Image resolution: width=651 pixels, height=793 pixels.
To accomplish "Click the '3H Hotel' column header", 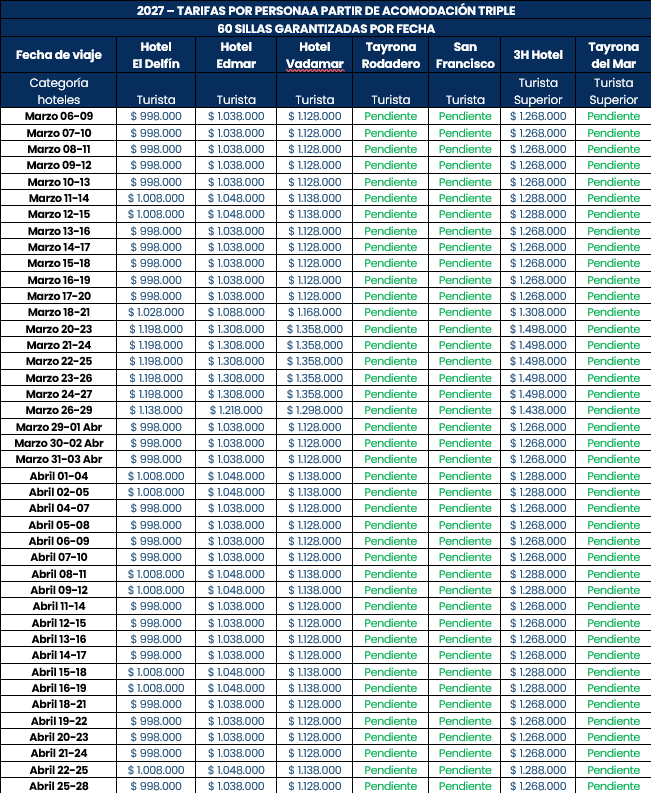I will pos(538,55).
